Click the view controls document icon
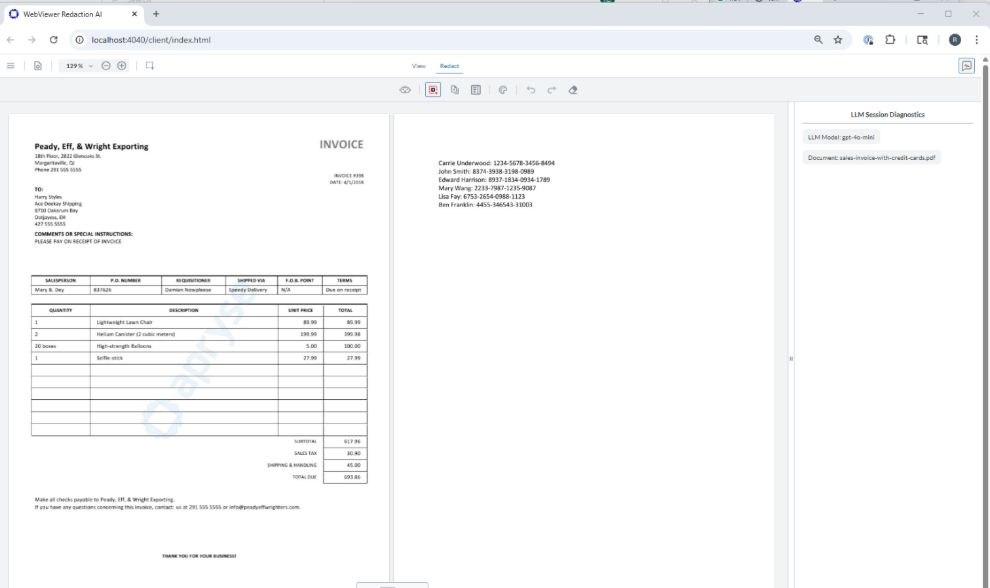990x588 pixels. pos(38,66)
